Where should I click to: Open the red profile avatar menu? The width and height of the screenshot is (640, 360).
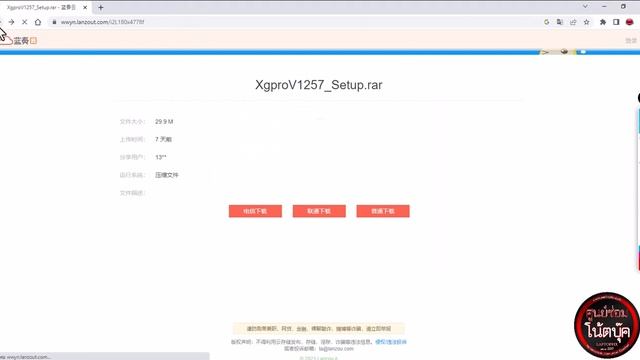click(x=629, y=22)
